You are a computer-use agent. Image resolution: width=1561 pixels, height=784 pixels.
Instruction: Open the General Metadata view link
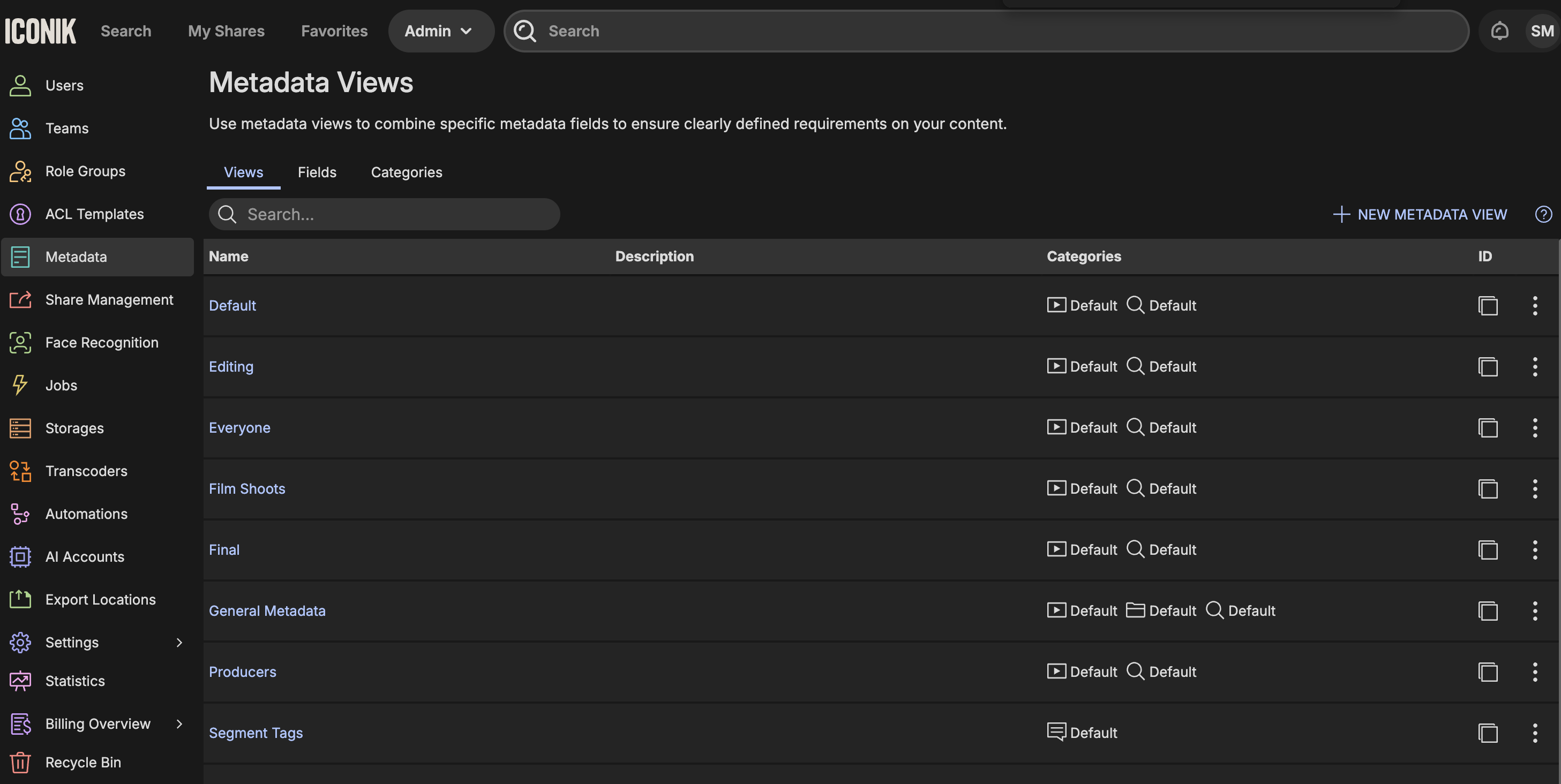pos(267,610)
